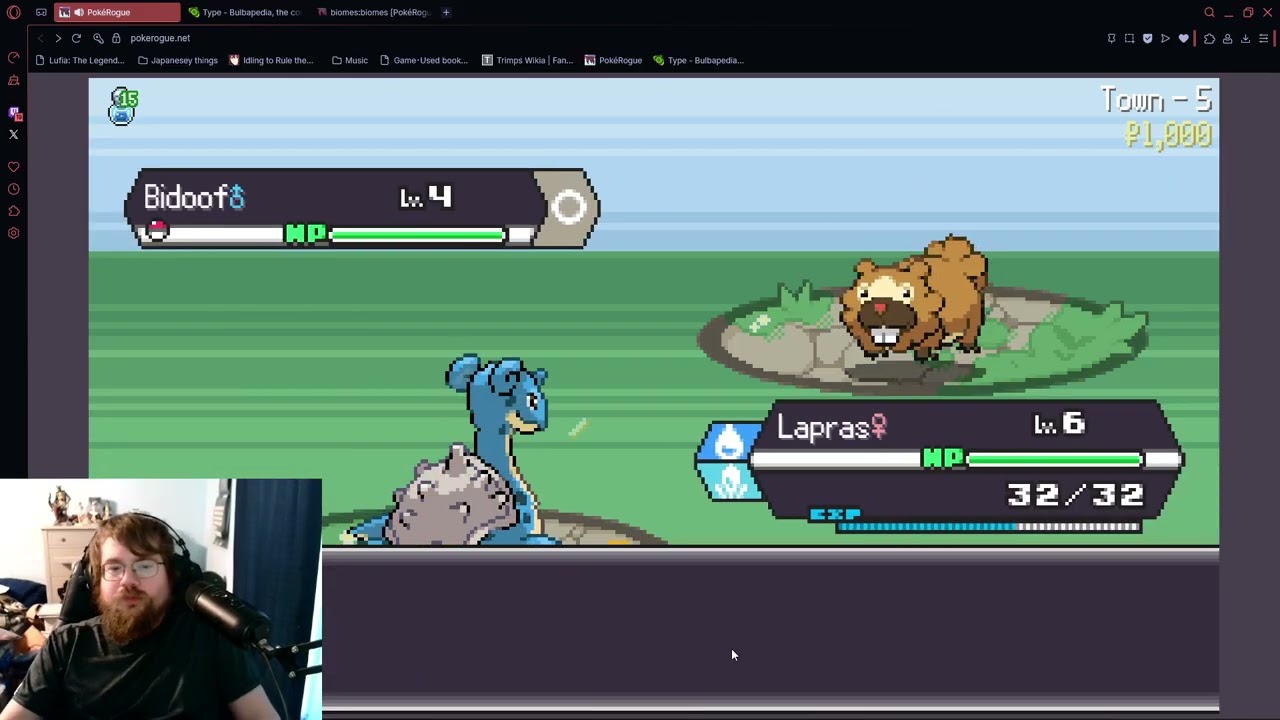Open Lufia: The Legend bookmark
Screen dimensions: 1280x720
pos(79,60)
